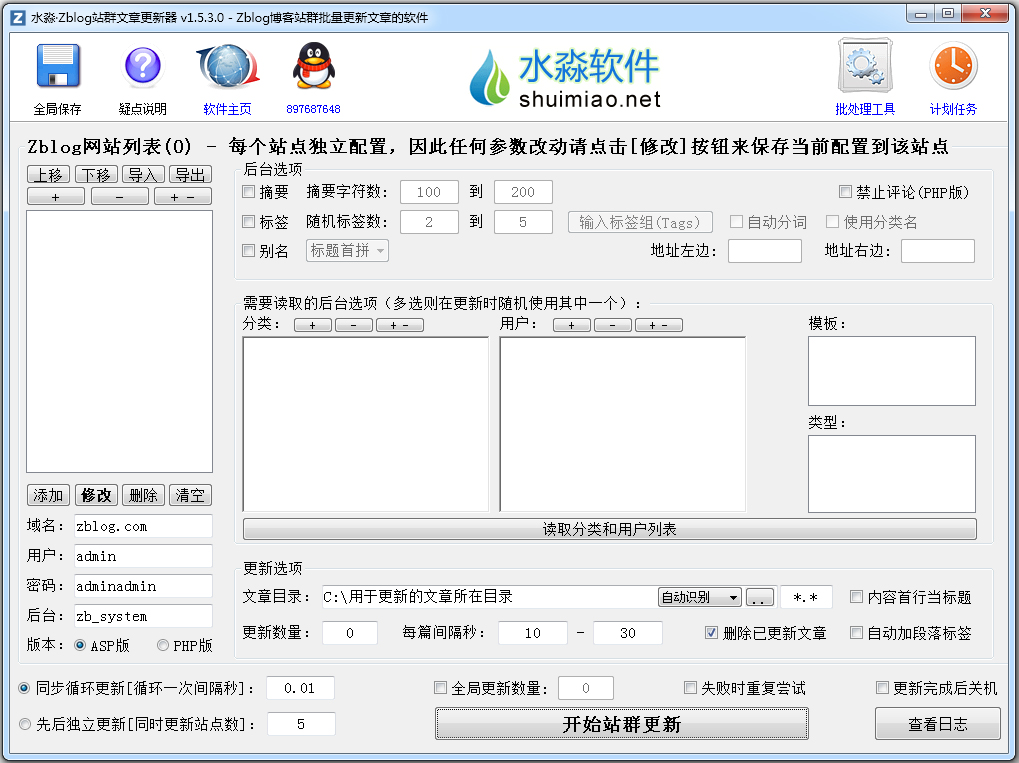Image resolution: width=1019 pixels, height=763 pixels.
Task: Click the 用户 + − button
Action: 658,325
